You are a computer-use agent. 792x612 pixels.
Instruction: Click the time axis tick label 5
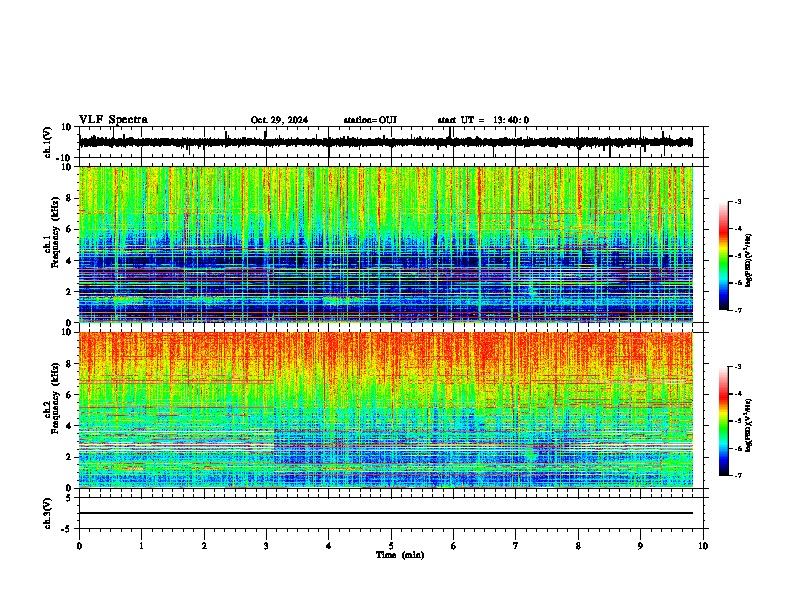(391, 546)
